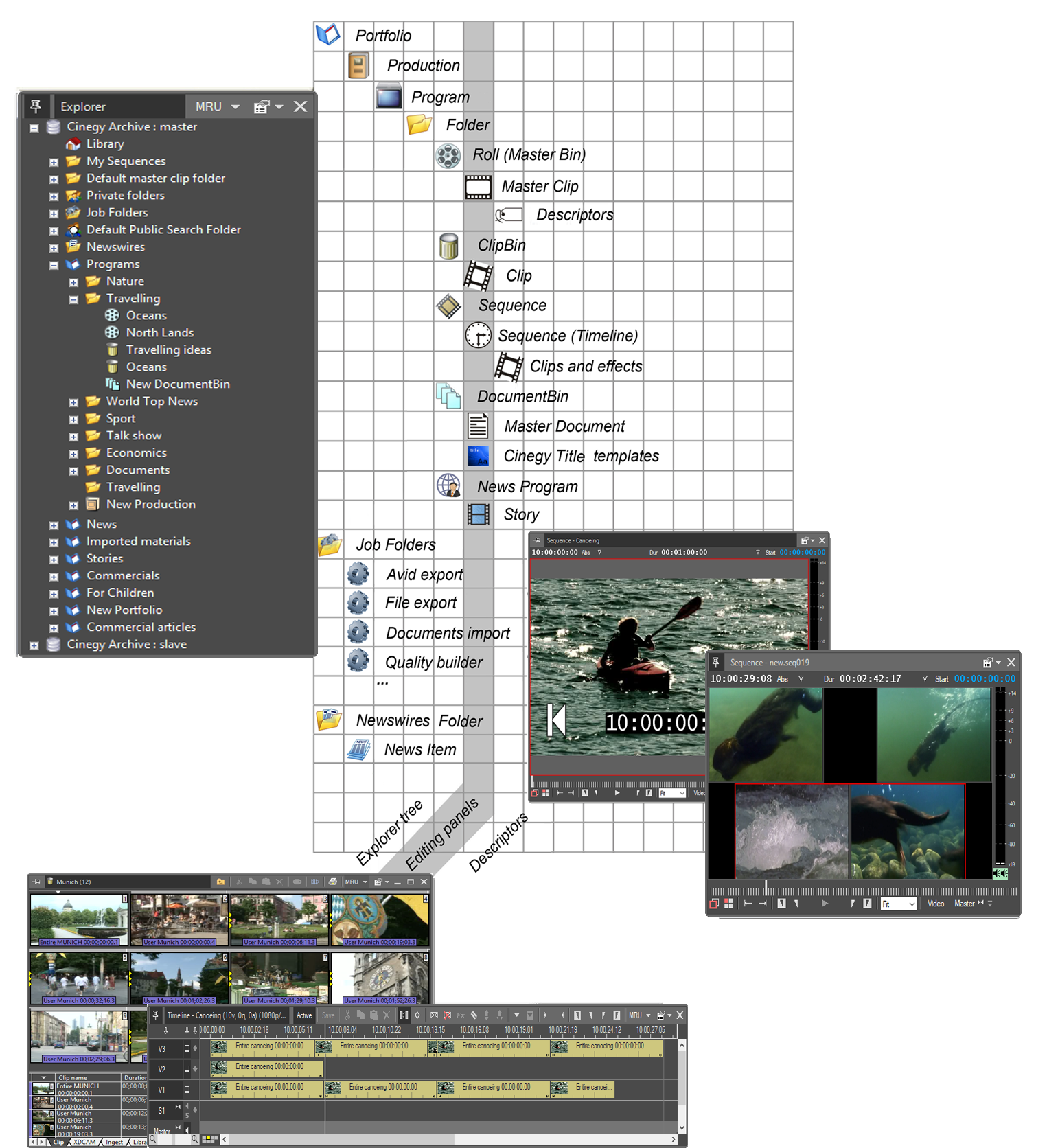Click the zoom-in magnifier on the timeline

194,1138
